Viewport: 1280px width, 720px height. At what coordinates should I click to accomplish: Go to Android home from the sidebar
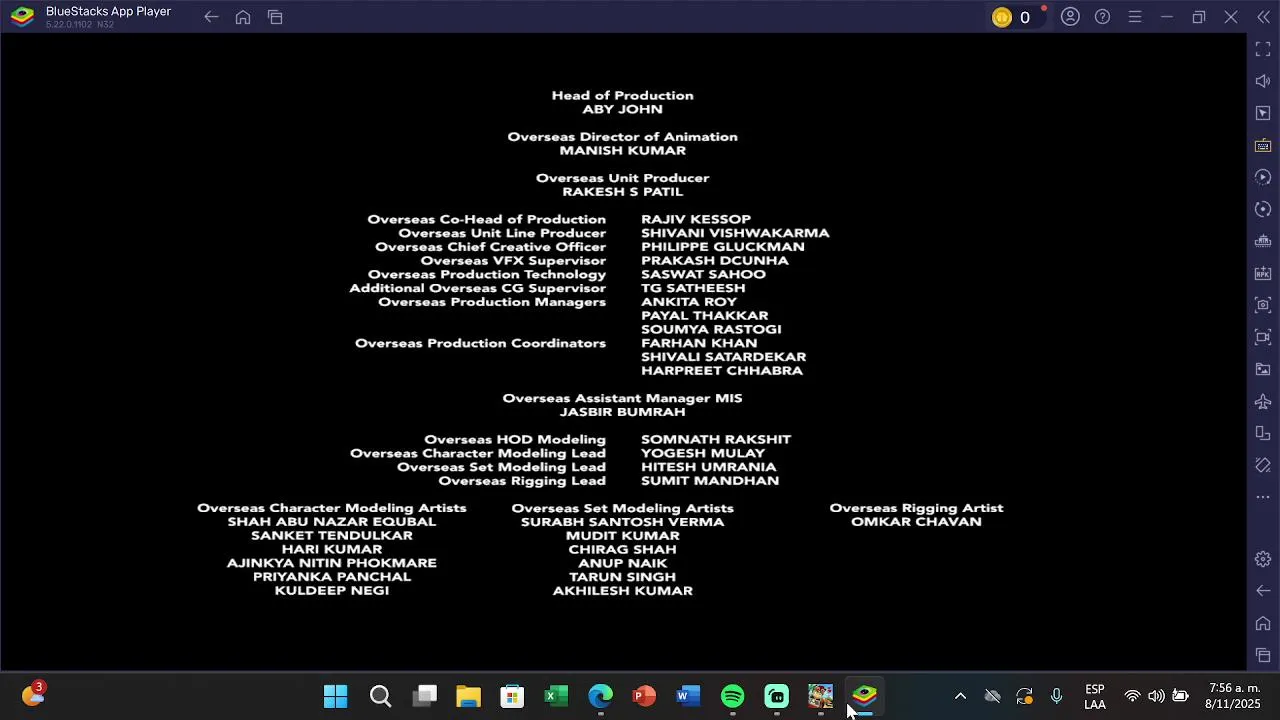pos(1263,623)
